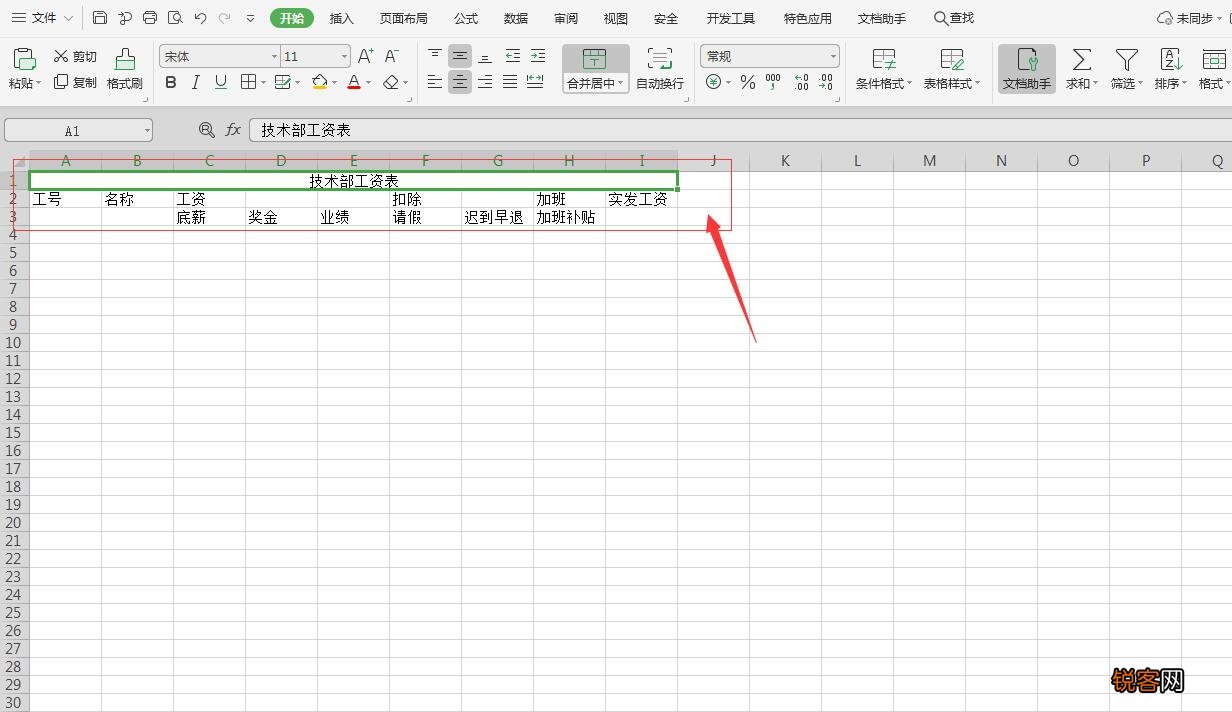Click the currency format (¥) icon
The width and height of the screenshot is (1232, 712).
click(713, 83)
